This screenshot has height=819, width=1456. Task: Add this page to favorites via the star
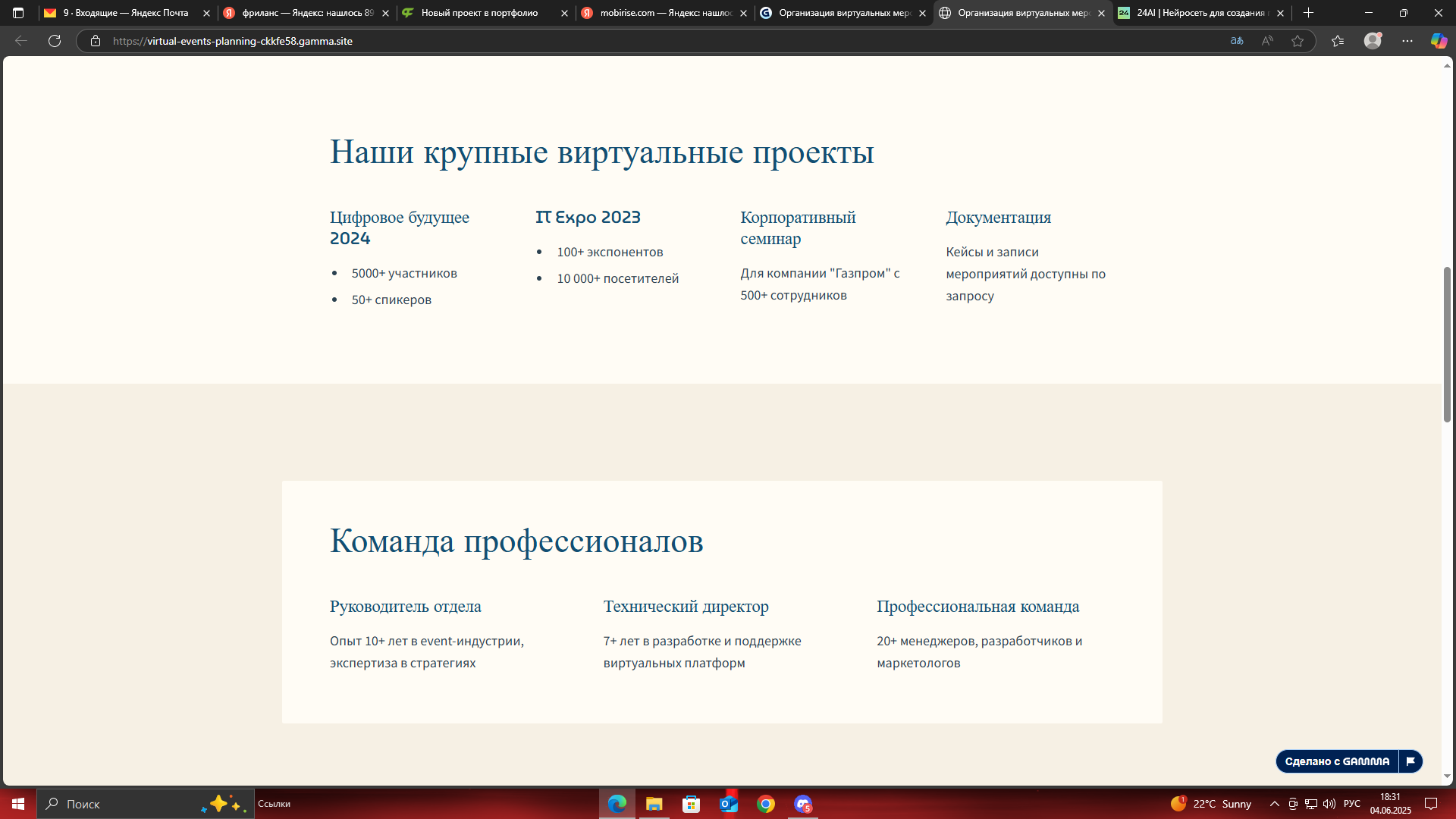pos(1298,41)
